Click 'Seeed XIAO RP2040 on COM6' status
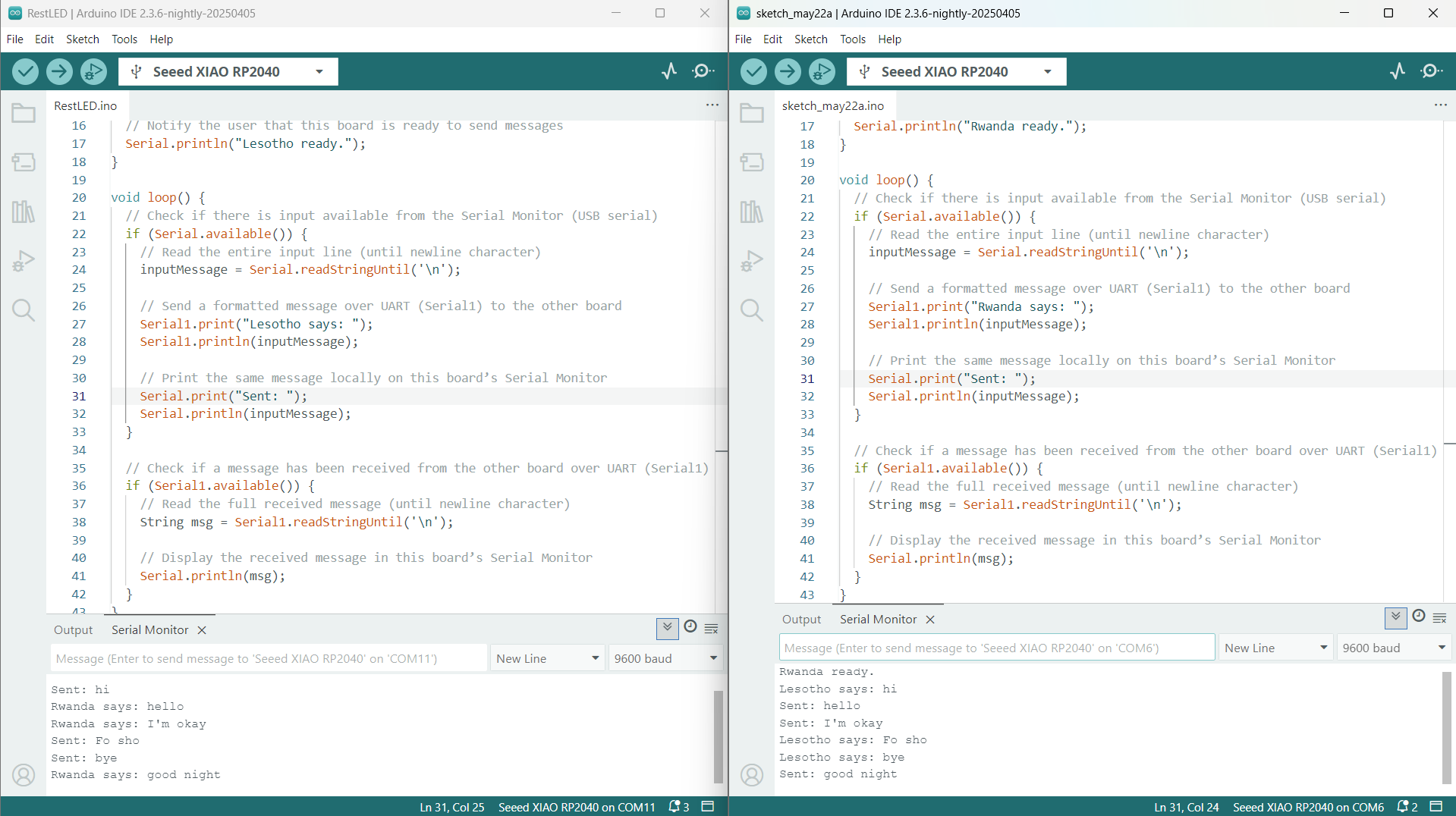 [x=1308, y=807]
